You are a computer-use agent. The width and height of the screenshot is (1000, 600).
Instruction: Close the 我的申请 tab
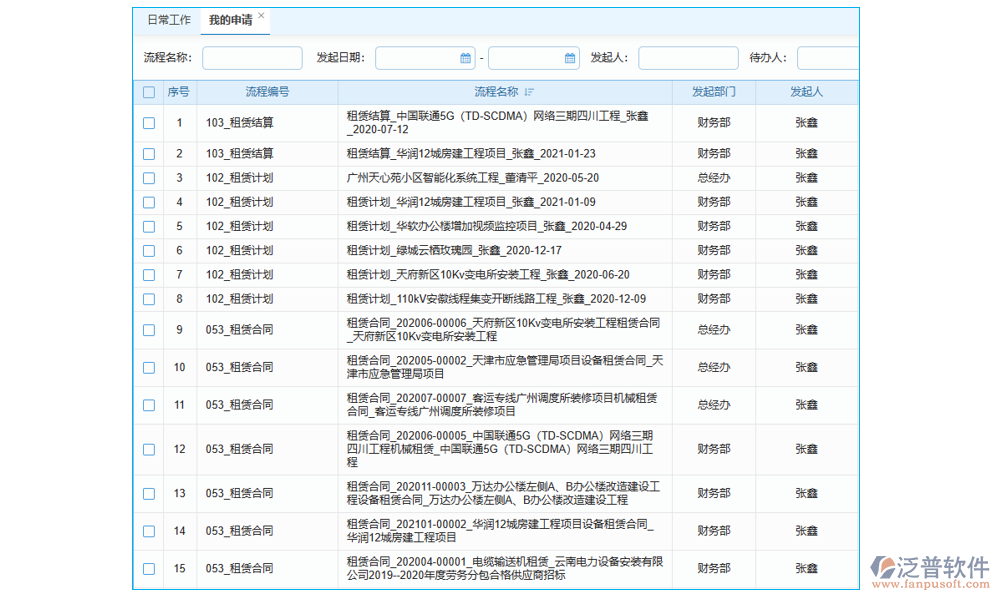click(262, 16)
